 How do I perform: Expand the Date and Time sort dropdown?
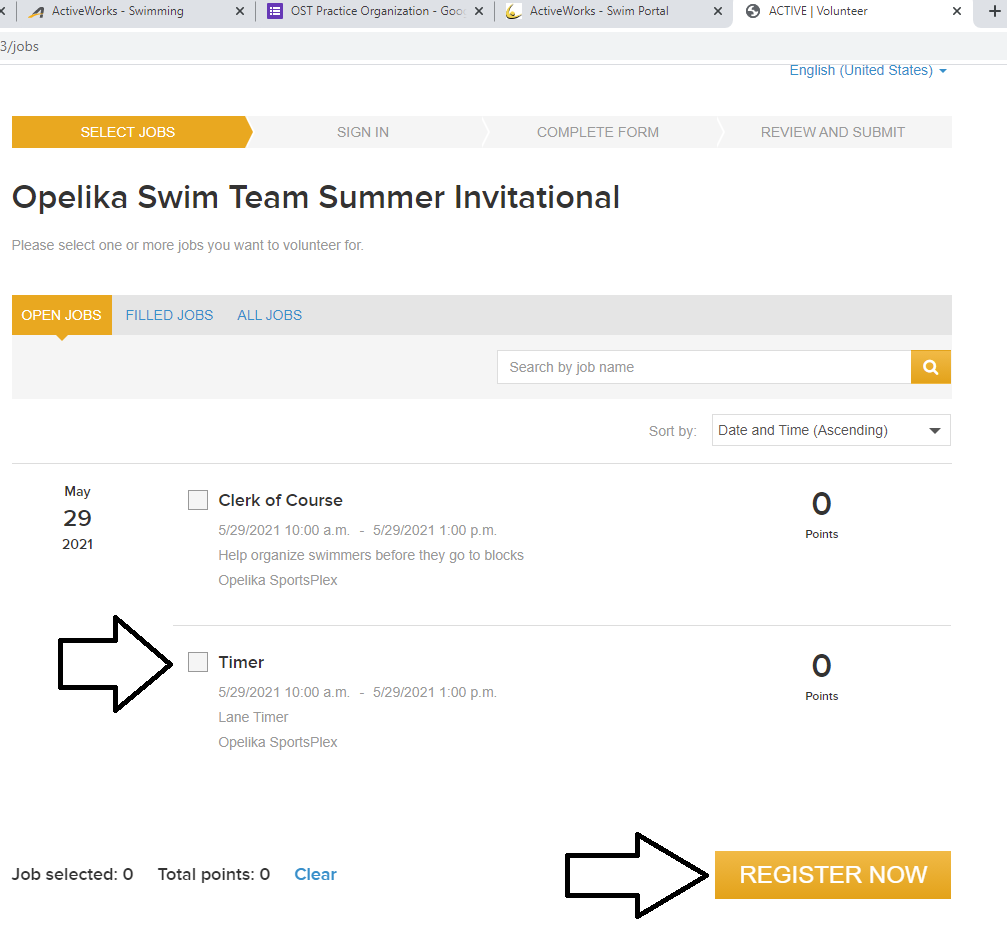click(830, 430)
